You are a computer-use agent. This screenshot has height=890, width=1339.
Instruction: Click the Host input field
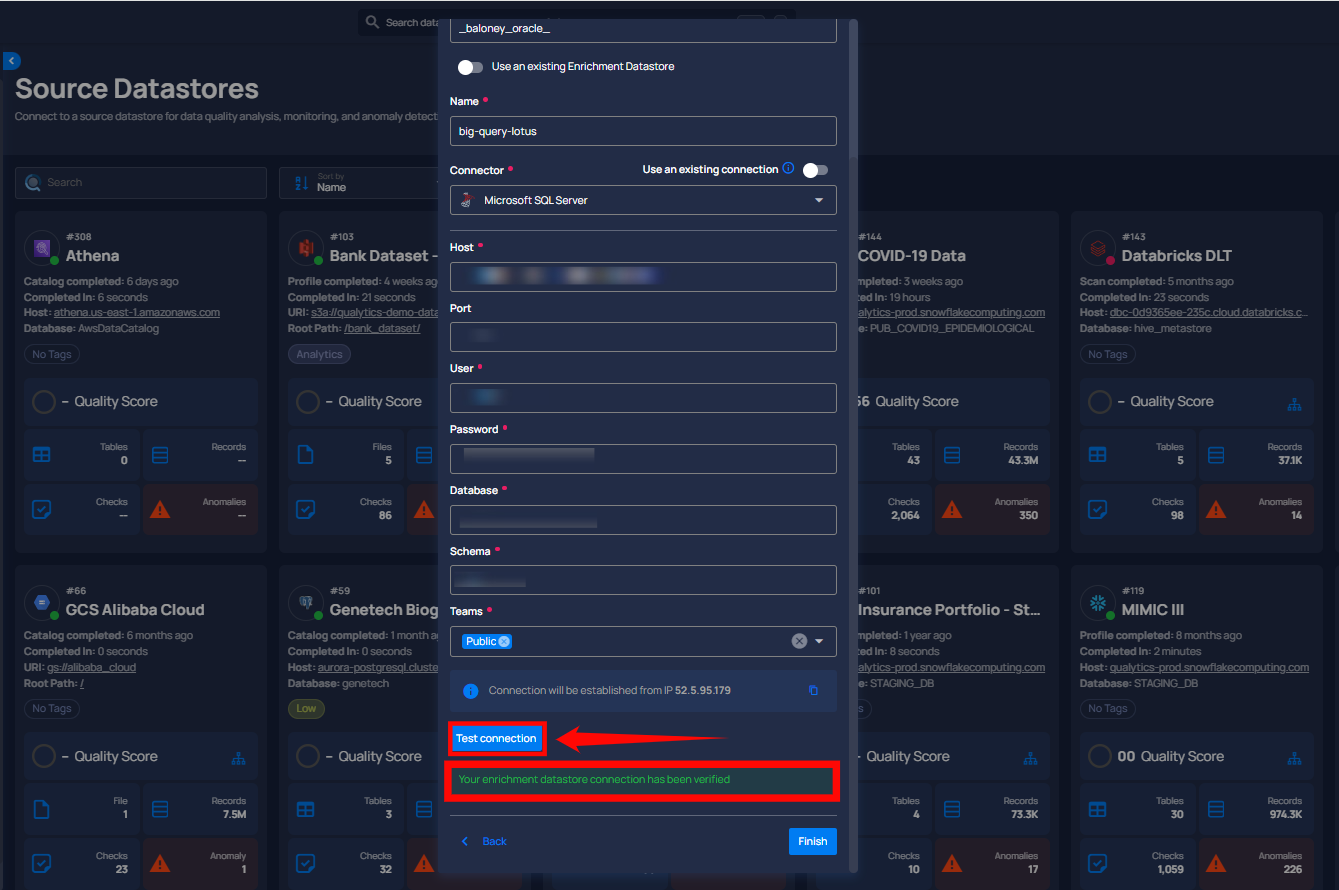(x=643, y=277)
